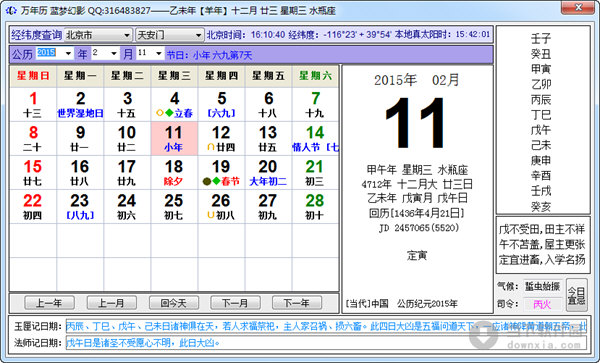Click the app icon in title bar
This screenshot has width=600, height=363.
click(11, 11)
